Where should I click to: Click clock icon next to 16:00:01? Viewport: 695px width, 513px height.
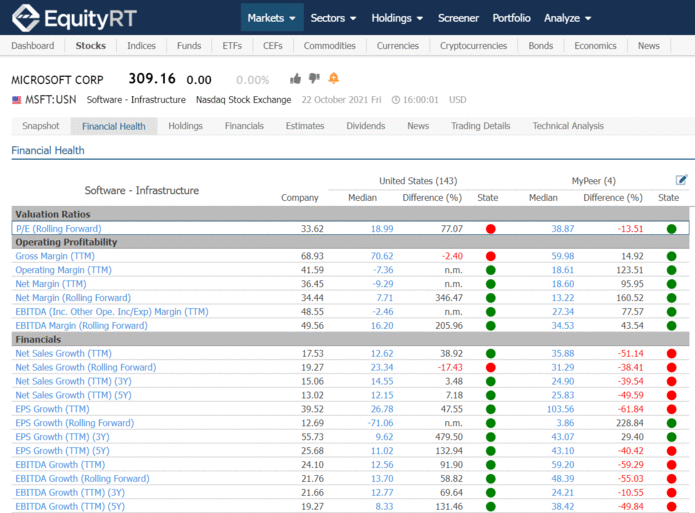[396, 100]
